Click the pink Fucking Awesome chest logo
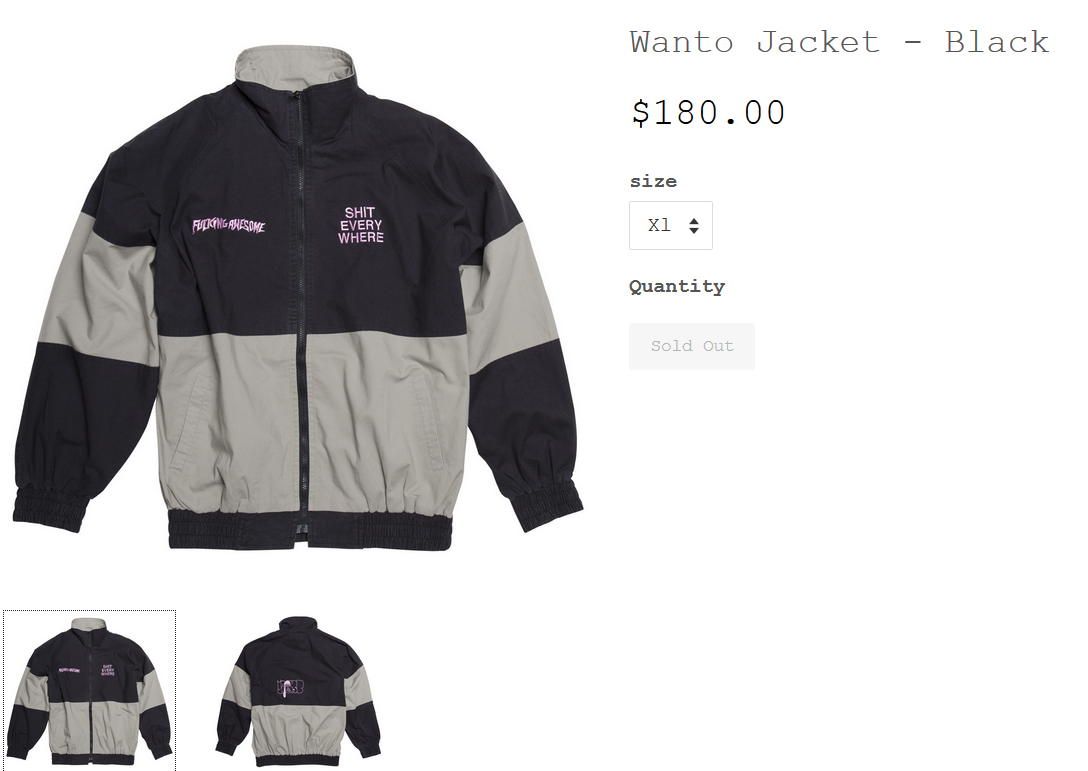This screenshot has height=771, width=1088. tap(228, 226)
